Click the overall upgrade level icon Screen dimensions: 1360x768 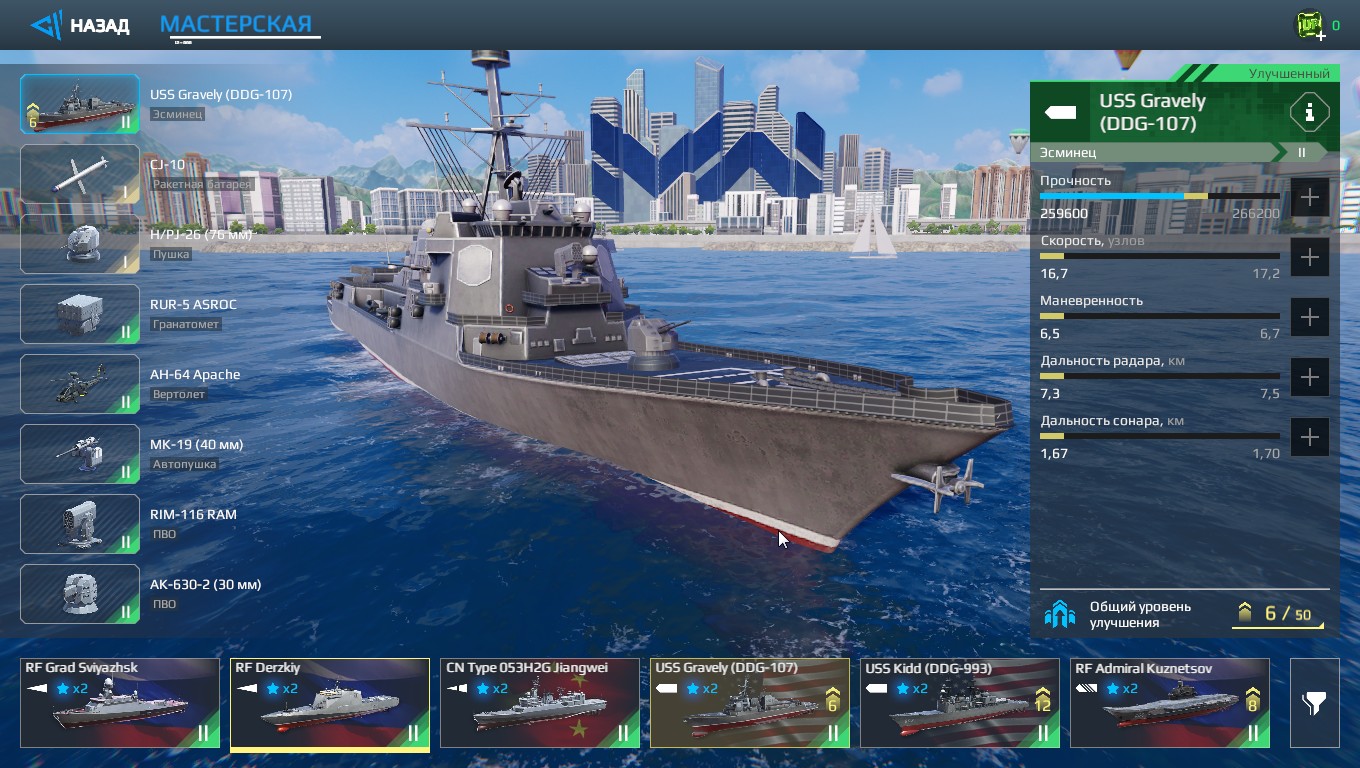tap(1060, 614)
